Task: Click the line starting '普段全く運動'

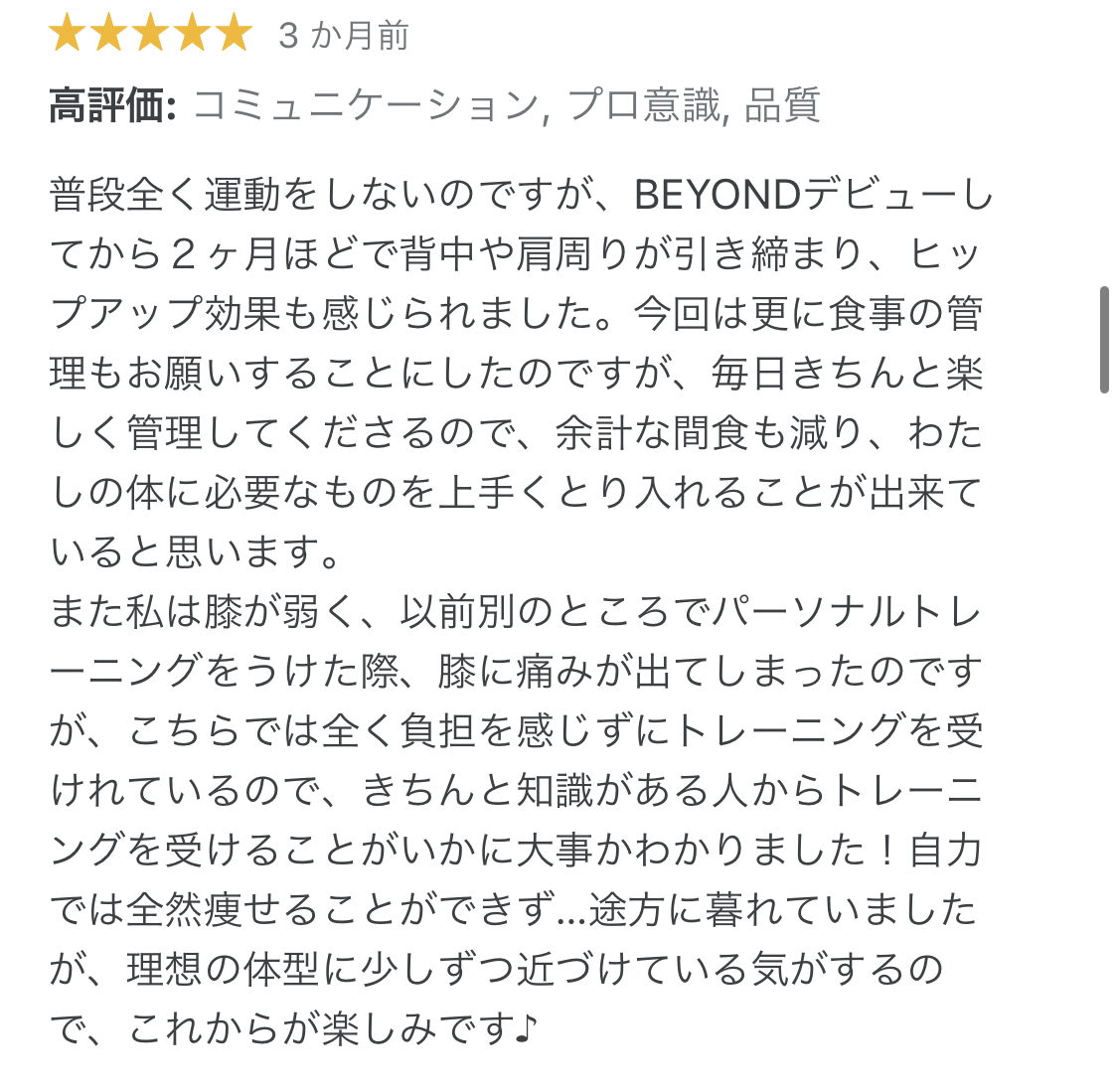Action: (521, 195)
